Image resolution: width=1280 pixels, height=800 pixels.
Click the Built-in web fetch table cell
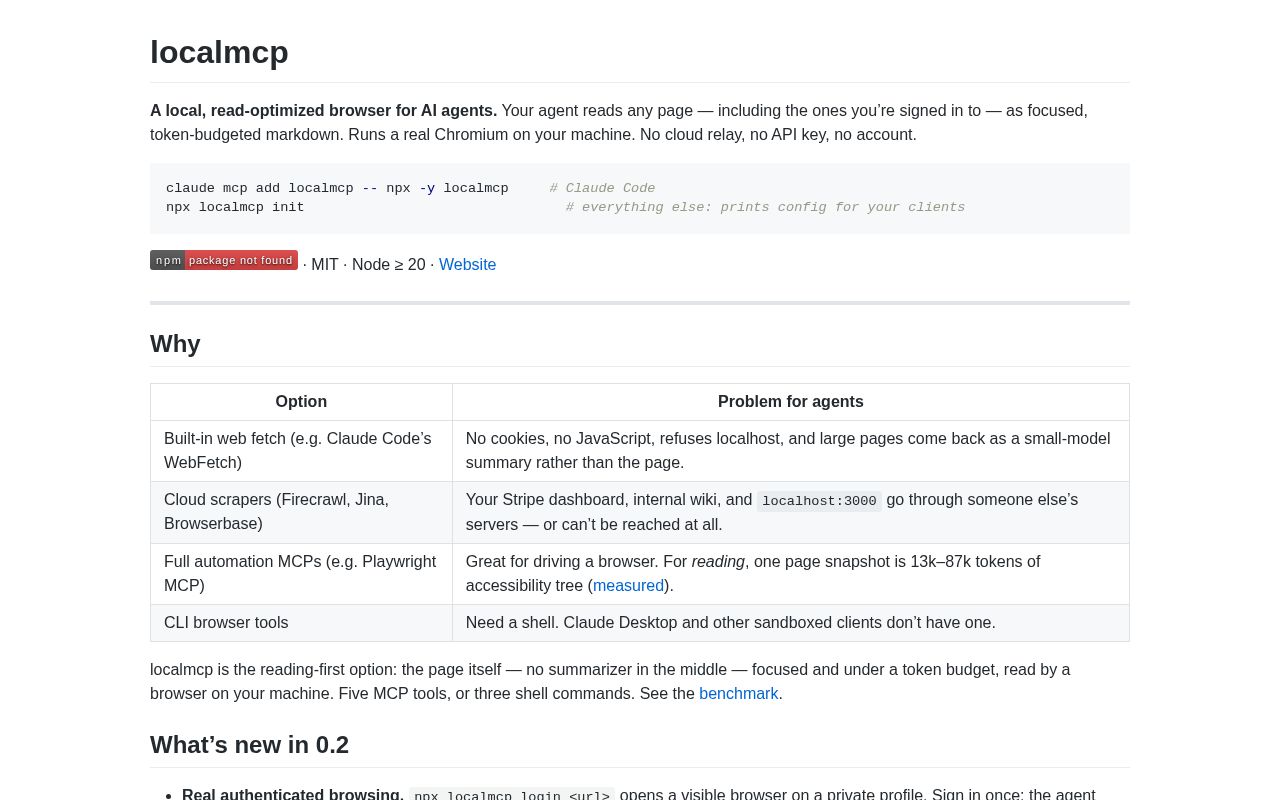[301, 451]
